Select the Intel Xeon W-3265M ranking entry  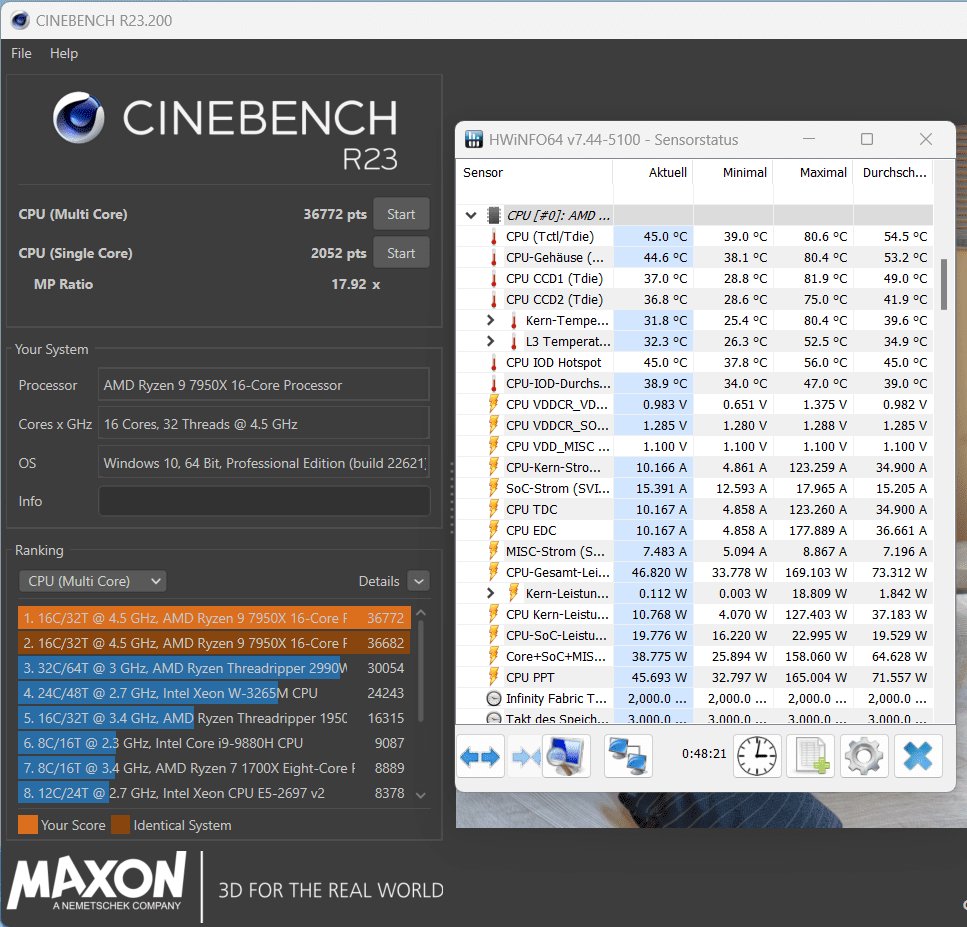coord(214,693)
